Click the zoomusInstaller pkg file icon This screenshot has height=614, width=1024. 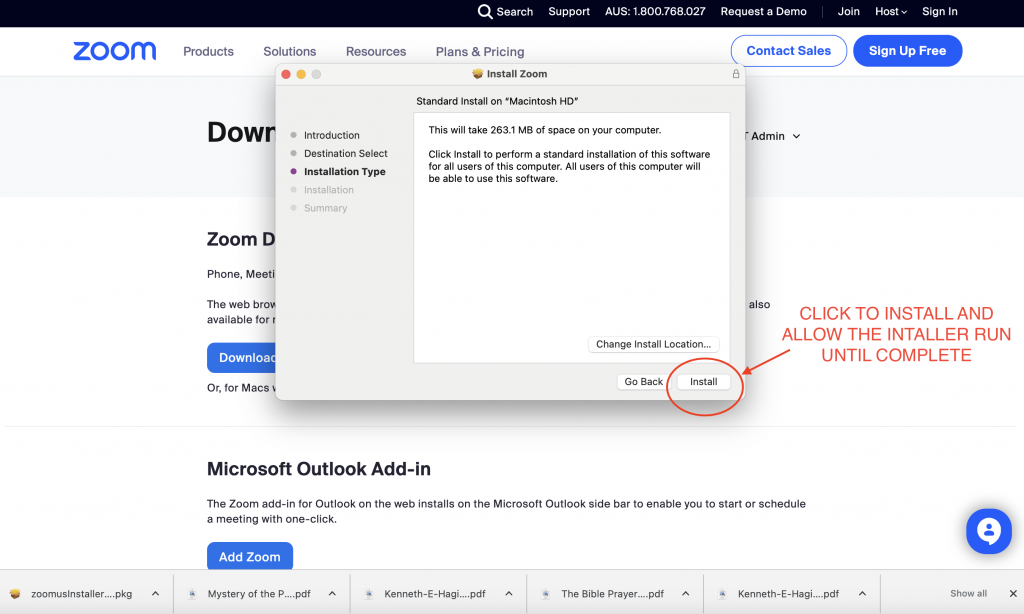coord(15,594)
